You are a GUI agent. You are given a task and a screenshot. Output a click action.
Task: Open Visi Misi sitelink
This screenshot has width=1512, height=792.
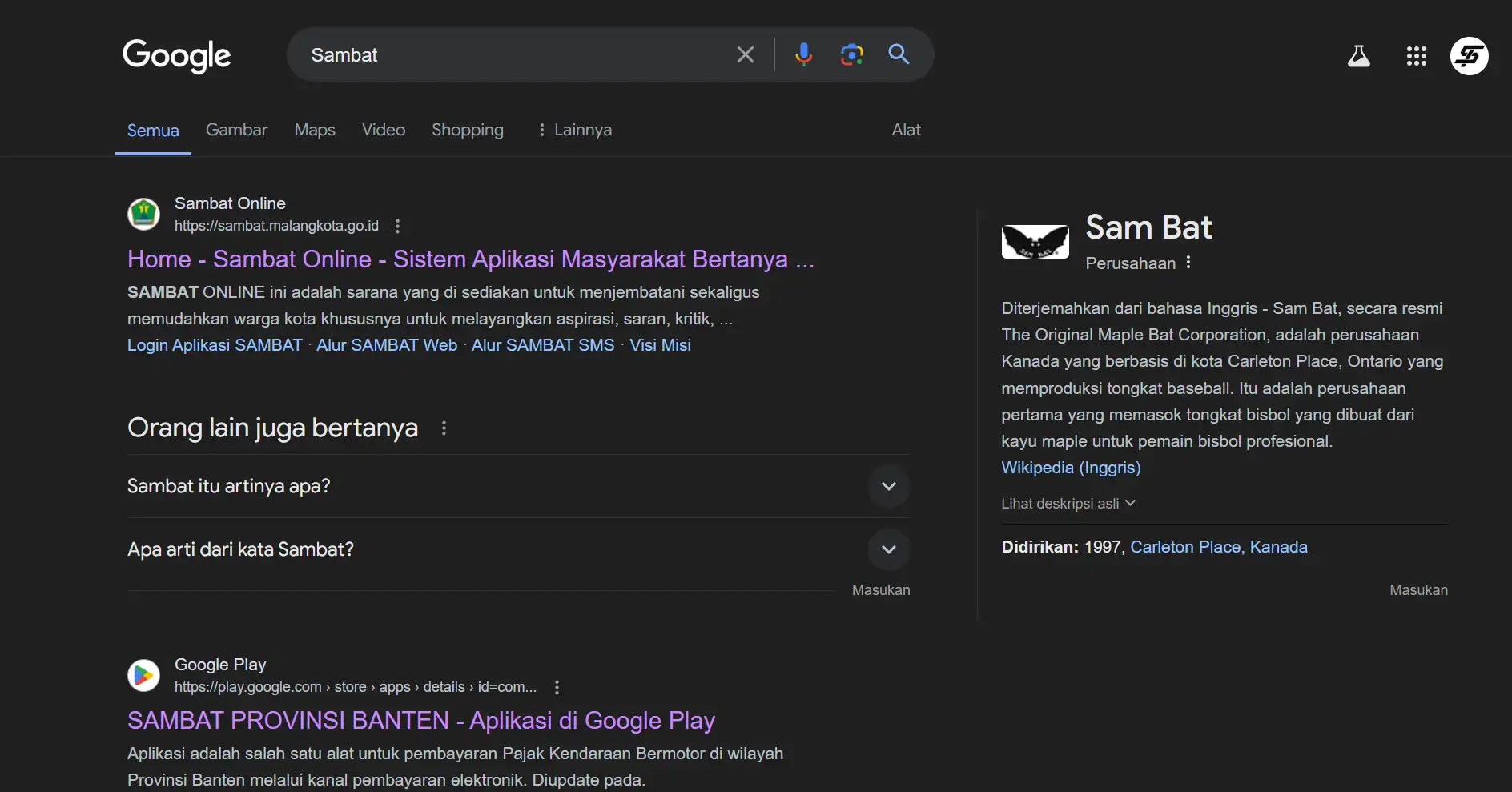click(x=660, y=345)
